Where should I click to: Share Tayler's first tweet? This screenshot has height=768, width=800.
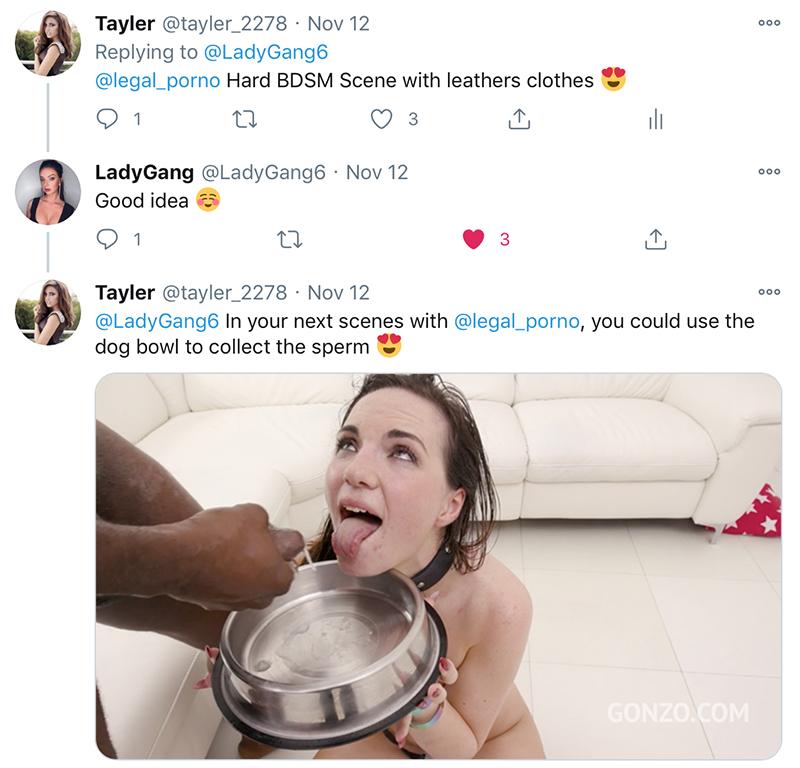click(x=518, y=120)
